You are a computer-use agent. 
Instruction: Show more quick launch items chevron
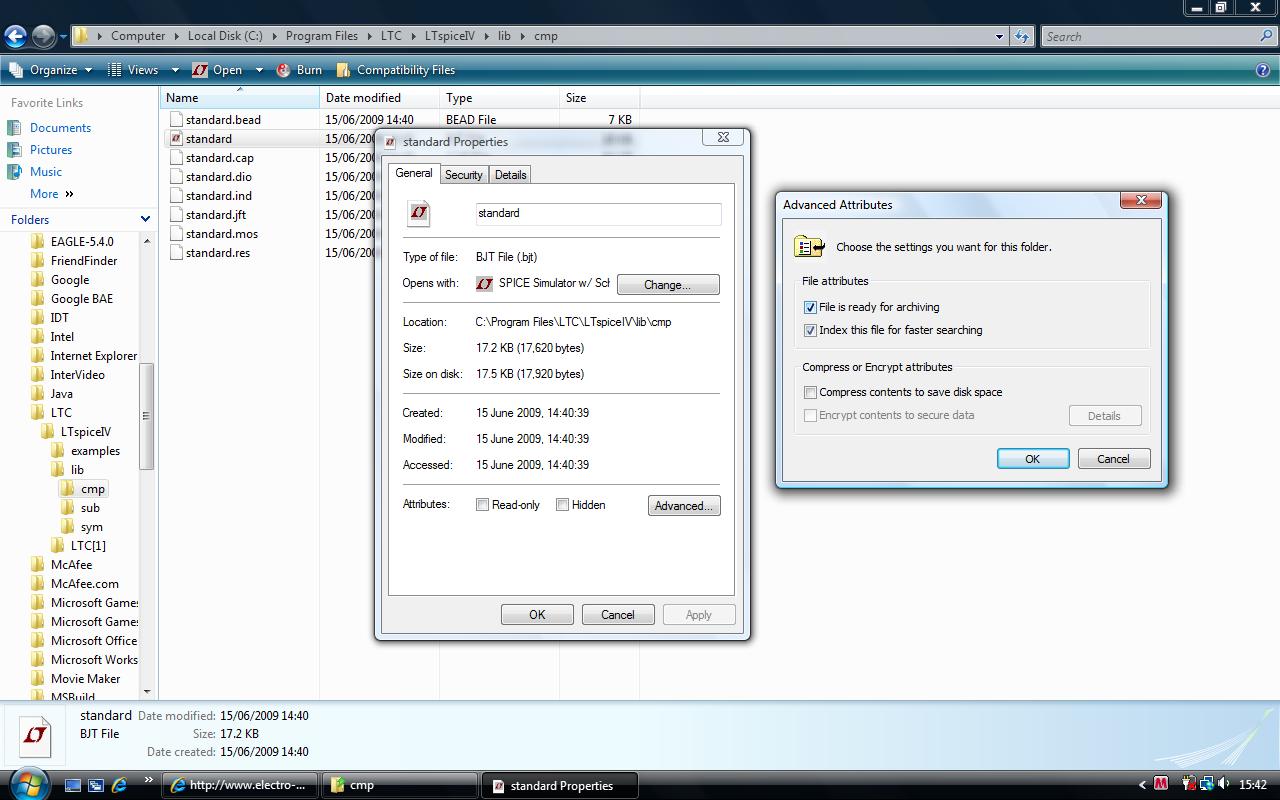coord(149,780)
